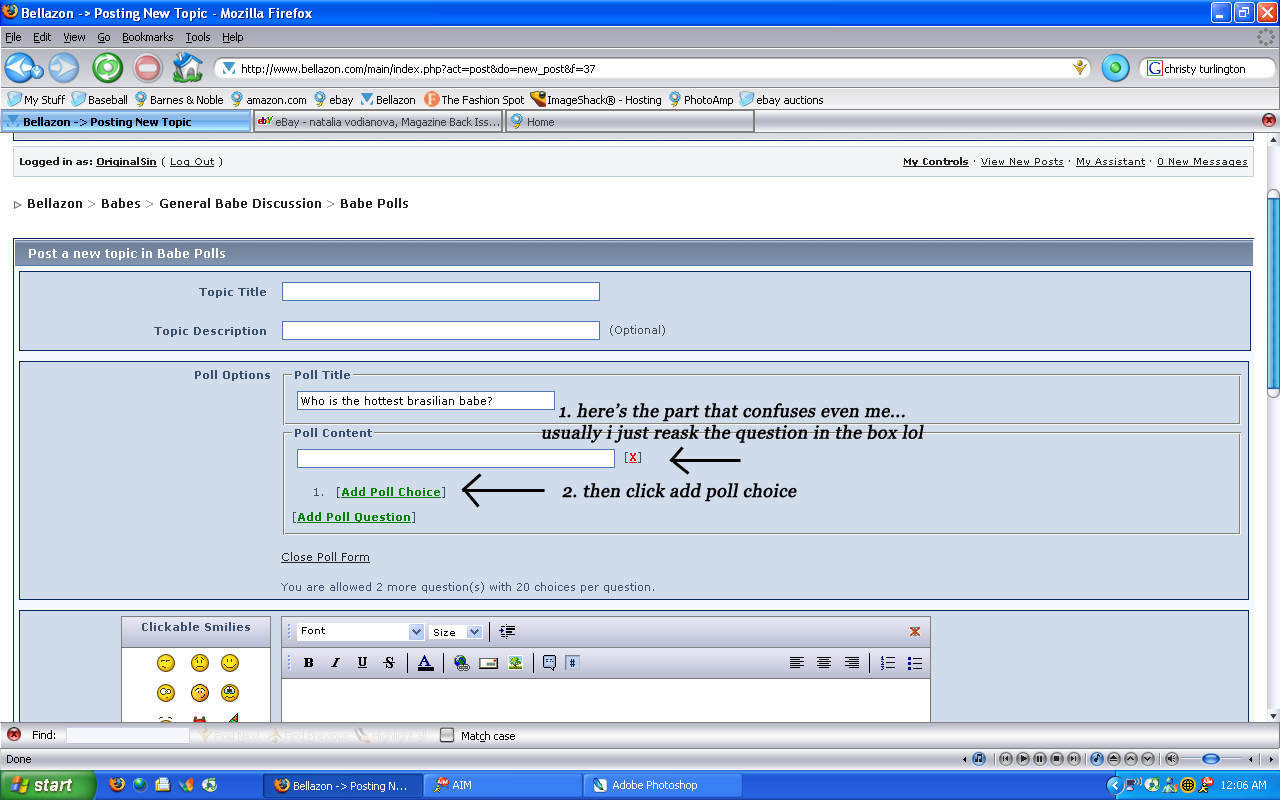Center-align text in the editor
The width and height of the screenshot is (1280, 800).
[x=824, y=663]
